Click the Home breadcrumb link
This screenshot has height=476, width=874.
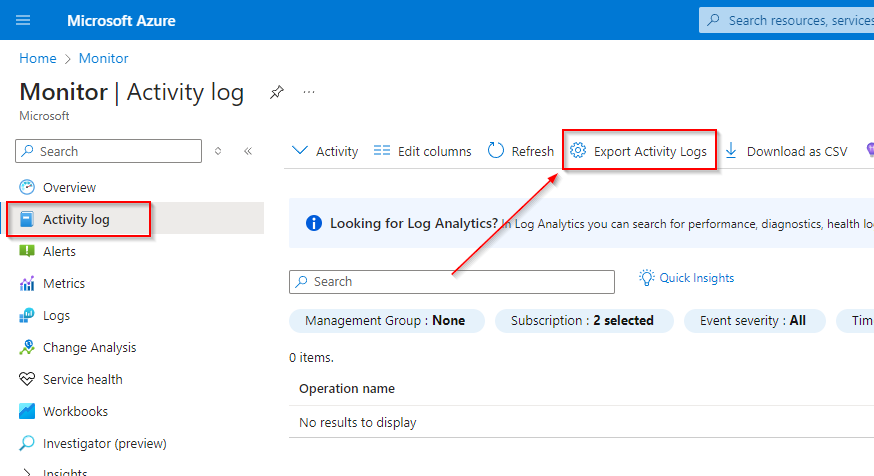tap(38, 58)
